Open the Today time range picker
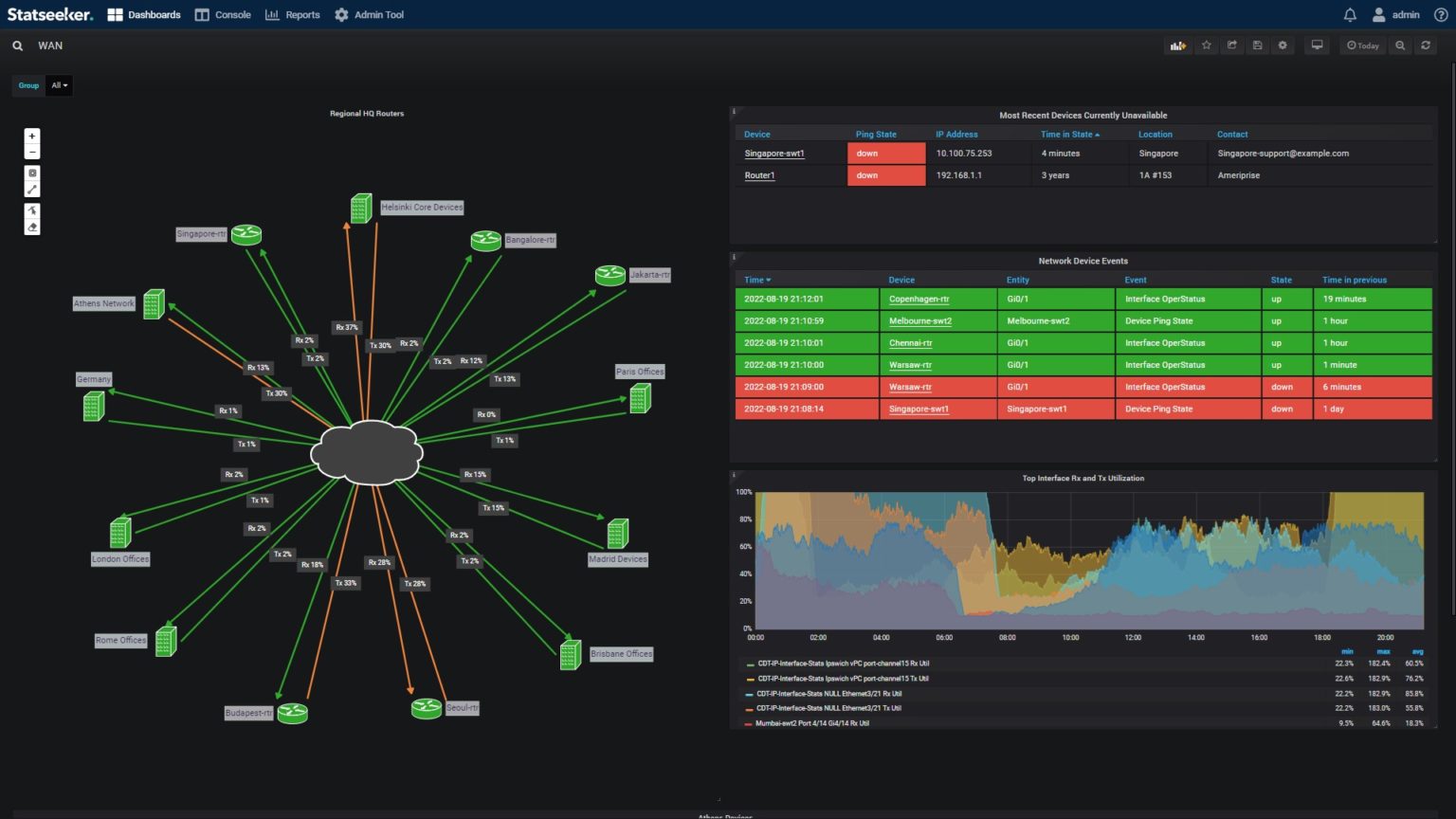Image resolution: width=1456 pixels, height=819 pixels. pos(1362,45)
